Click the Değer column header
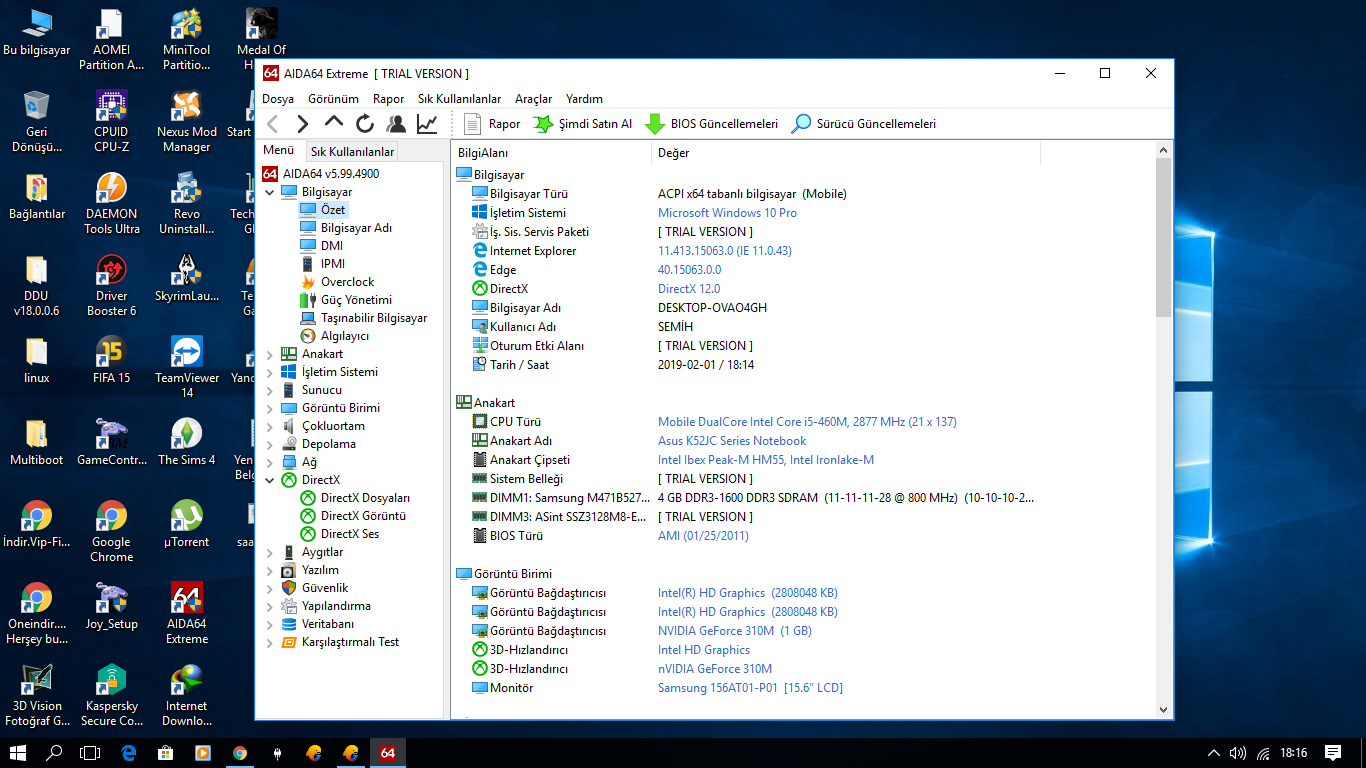This screenshot has height=768, width=1366. (846, 153)
